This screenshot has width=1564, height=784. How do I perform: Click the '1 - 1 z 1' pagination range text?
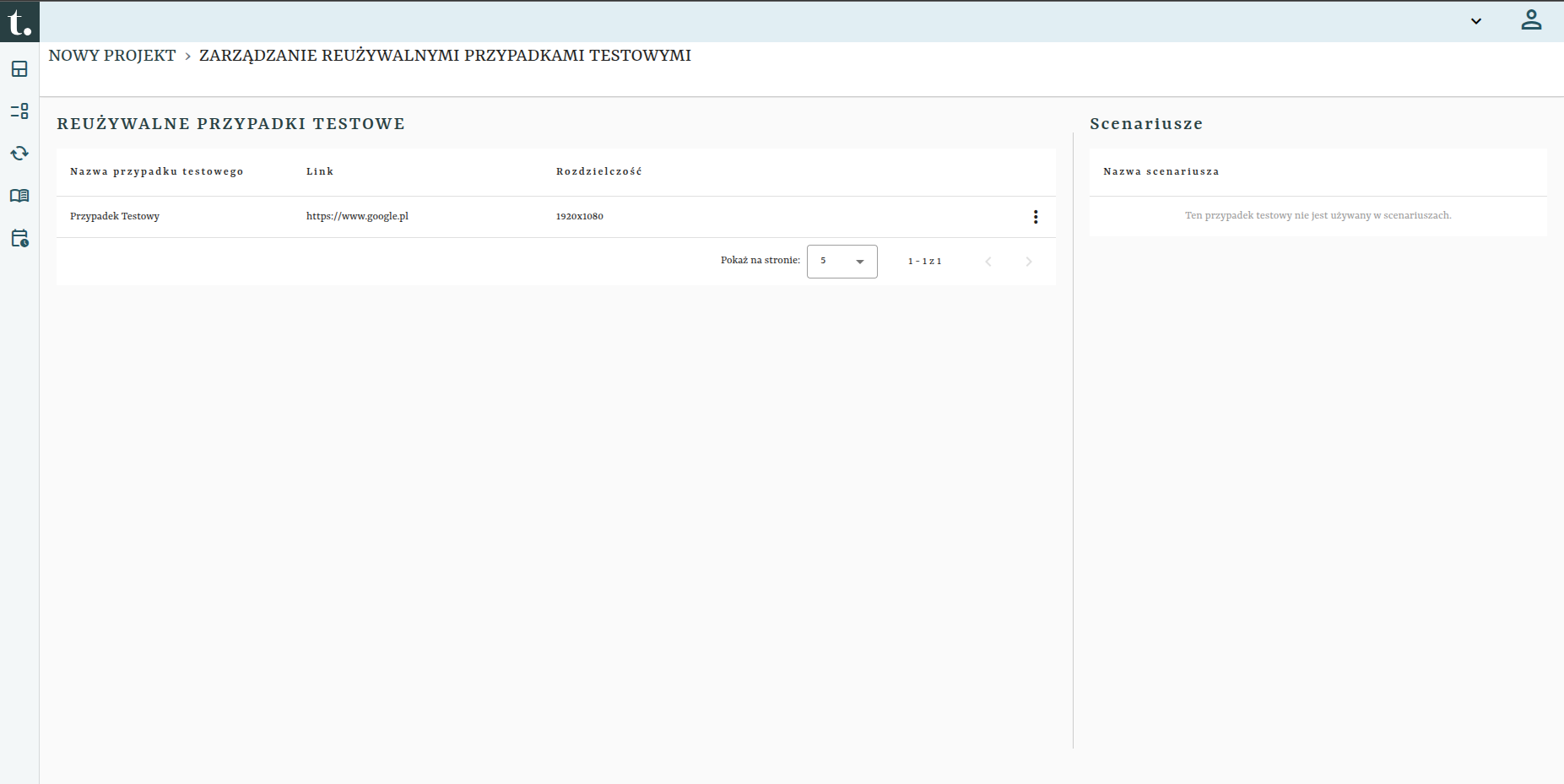tap(925, 262)
